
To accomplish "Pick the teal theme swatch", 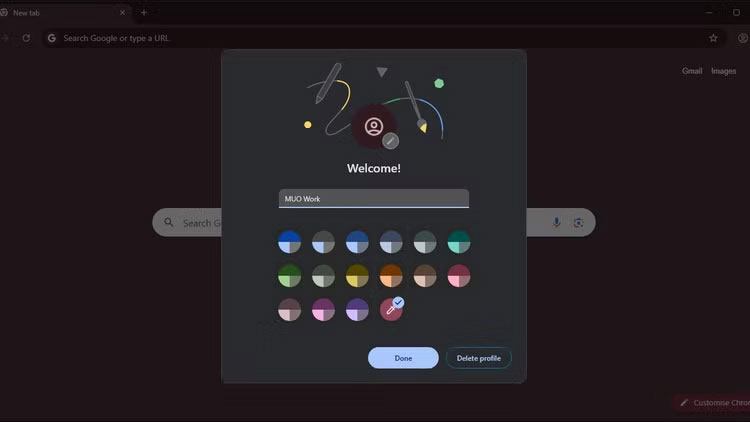I will click(x=459, y=242).
